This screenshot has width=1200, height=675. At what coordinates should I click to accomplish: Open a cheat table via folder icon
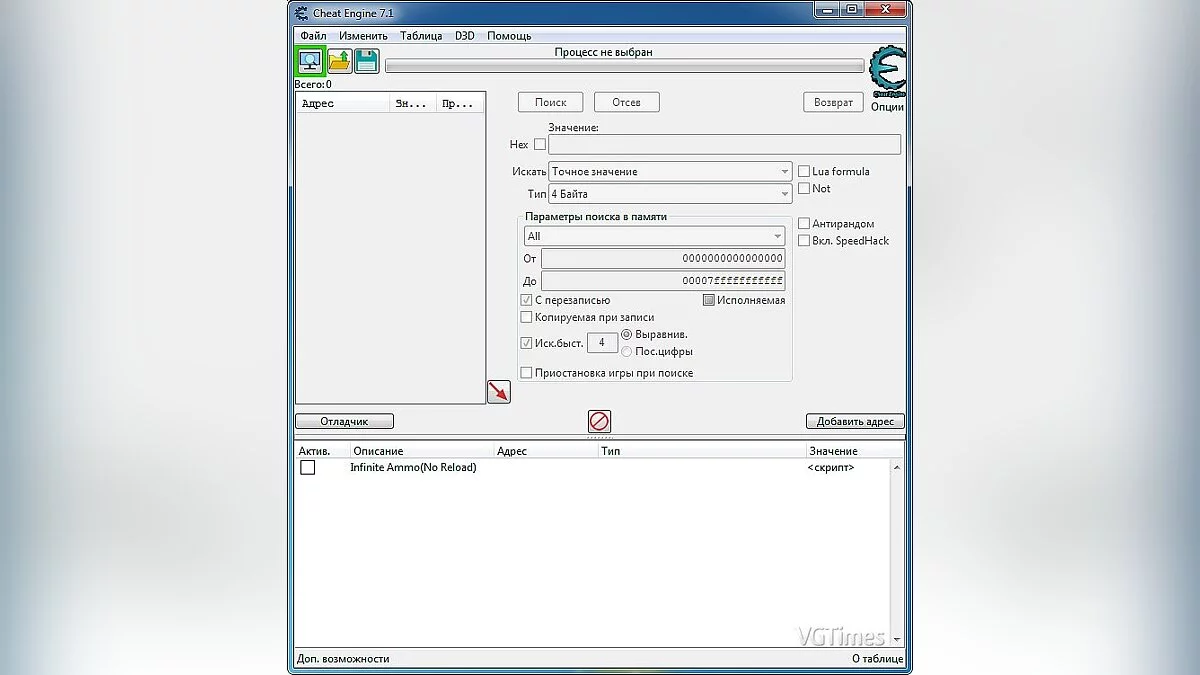coord(338,61)
